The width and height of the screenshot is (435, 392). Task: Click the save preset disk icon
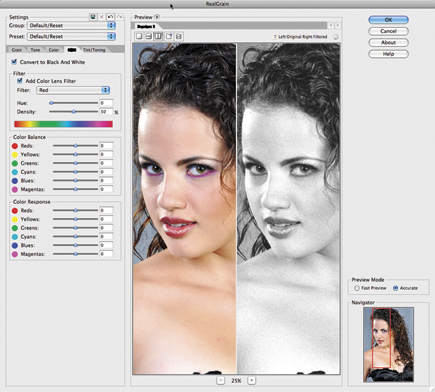(x=93, y=17)
